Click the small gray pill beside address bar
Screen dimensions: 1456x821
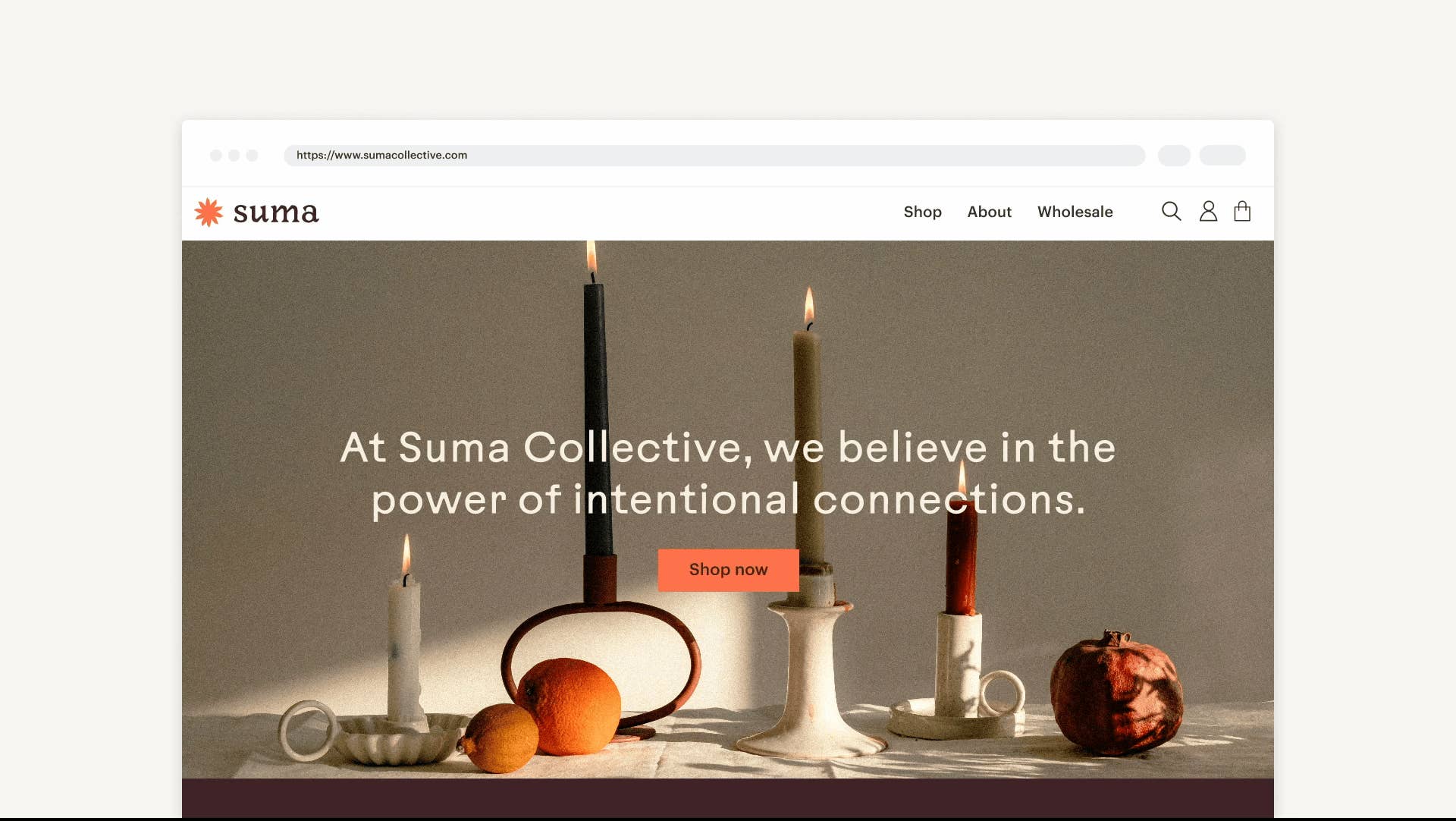pyautogui.click(x=1174, y=155)
